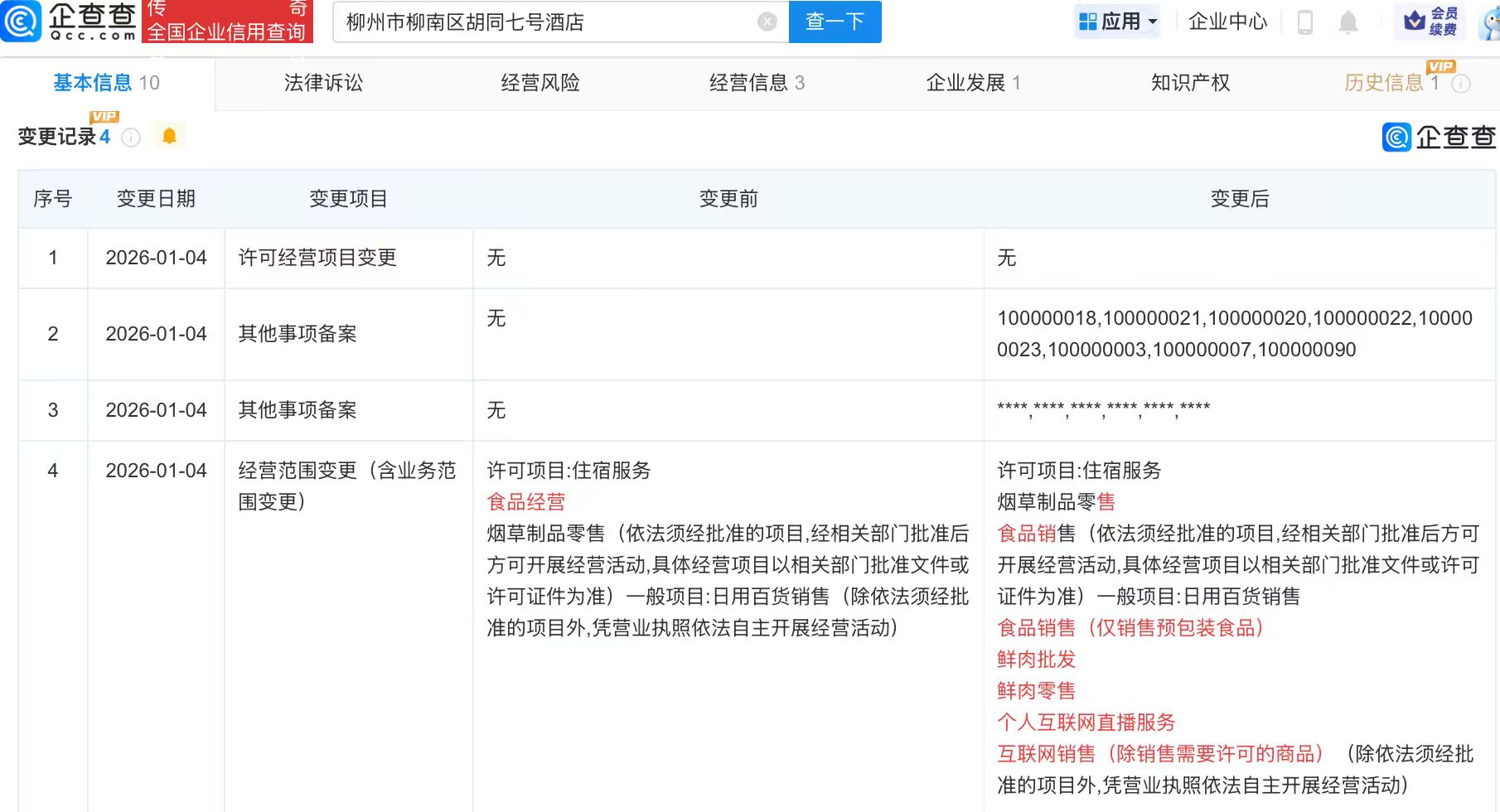Image resolution: width=1500 pixels, height=812 pixels.
Task: Click the penguin mascot avatar
Action: [x=1490, y=23]
